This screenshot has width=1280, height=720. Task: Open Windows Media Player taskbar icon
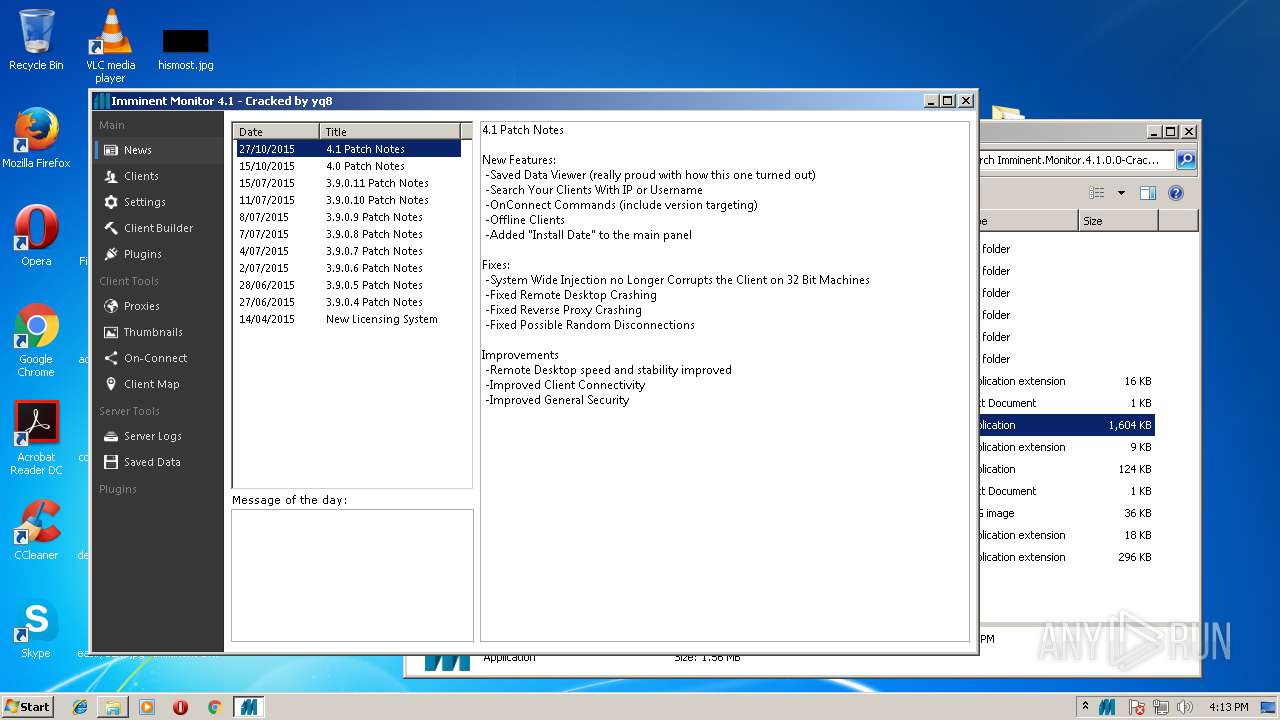click(x=147, y=707)
